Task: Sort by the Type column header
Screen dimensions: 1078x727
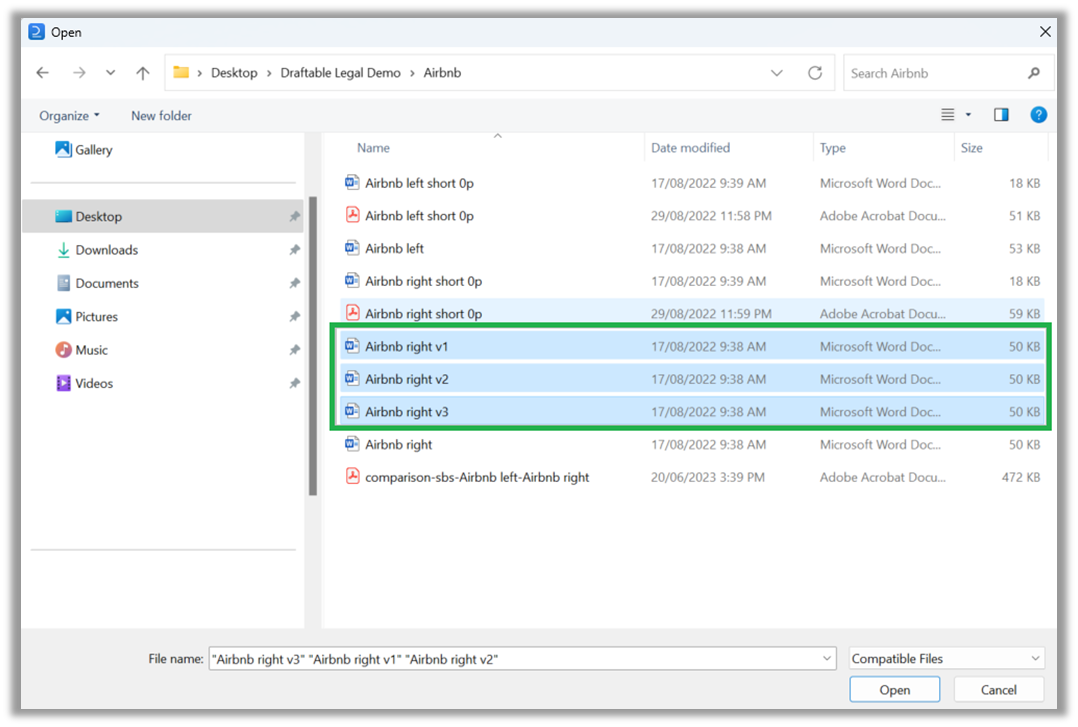Action: coord(833,148)
